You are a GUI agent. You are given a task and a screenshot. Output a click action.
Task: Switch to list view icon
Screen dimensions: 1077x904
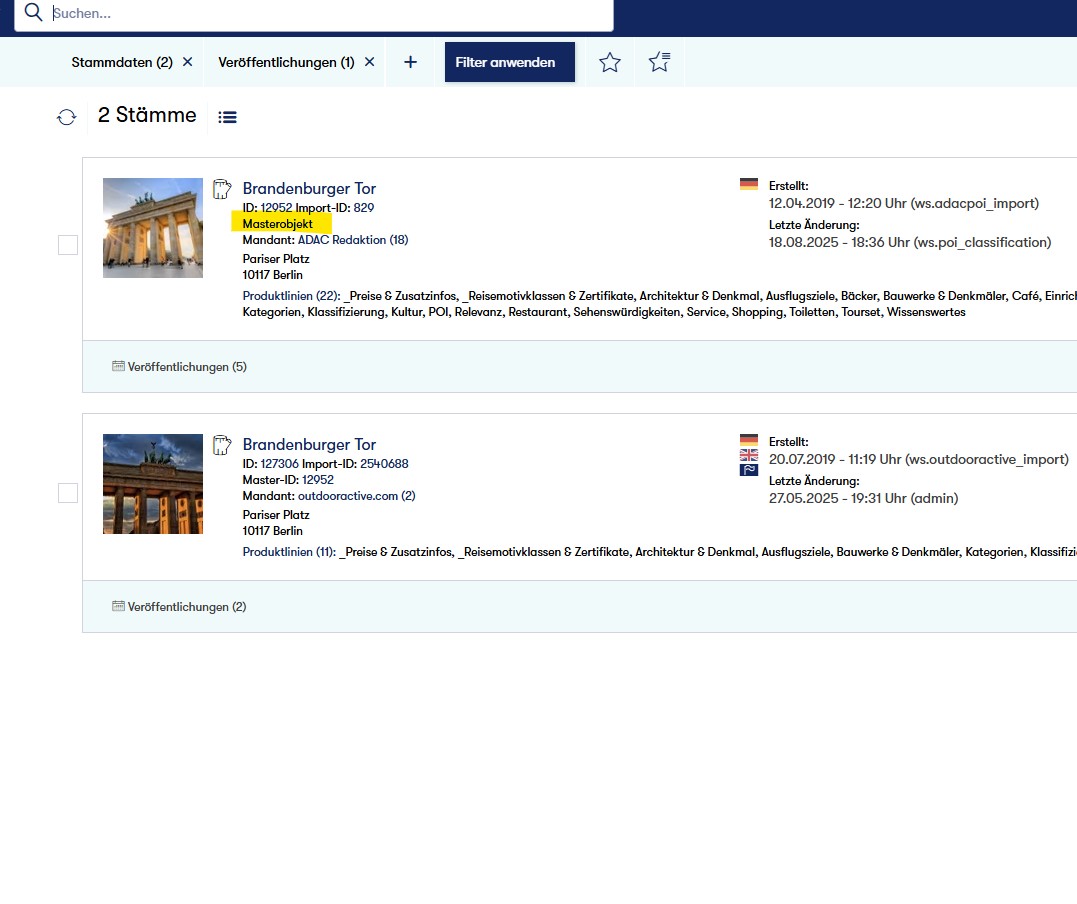pos(227,117)
